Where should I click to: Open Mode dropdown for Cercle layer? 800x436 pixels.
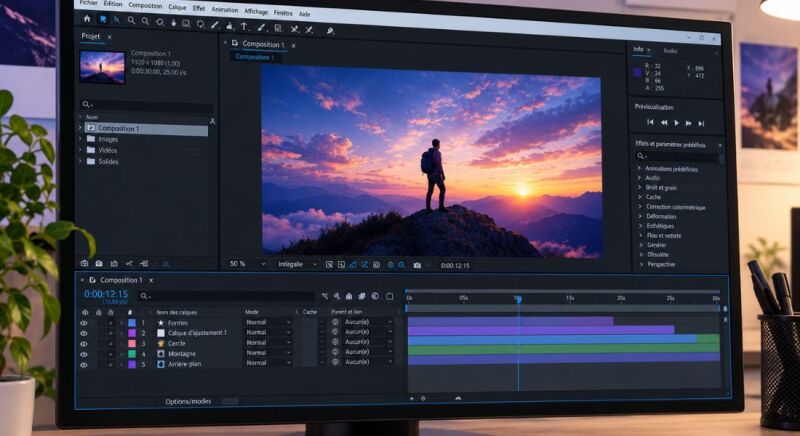268,343
